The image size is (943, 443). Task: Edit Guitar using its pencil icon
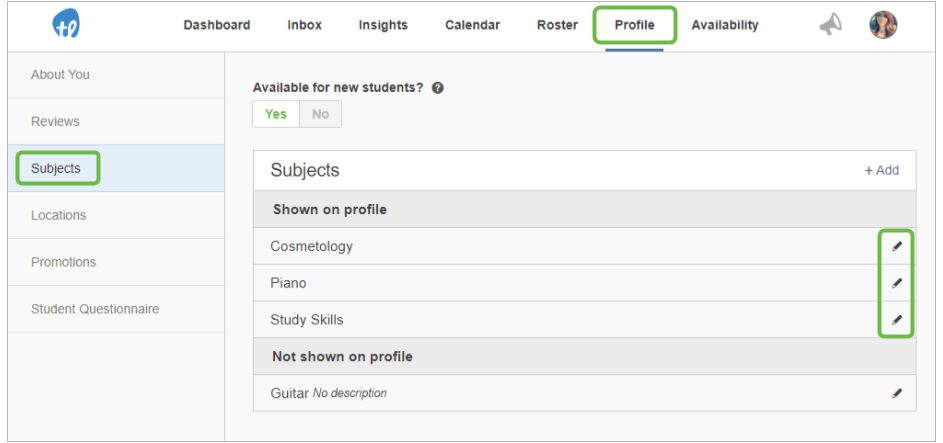(897, 393)
